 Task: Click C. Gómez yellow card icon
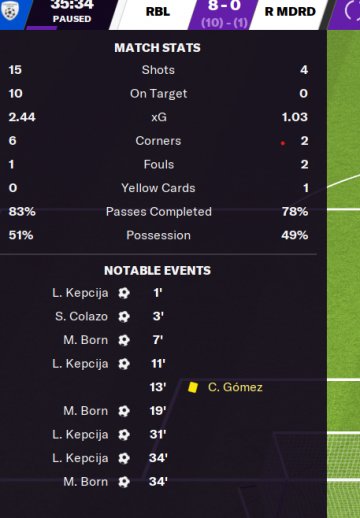click(193, 387)
